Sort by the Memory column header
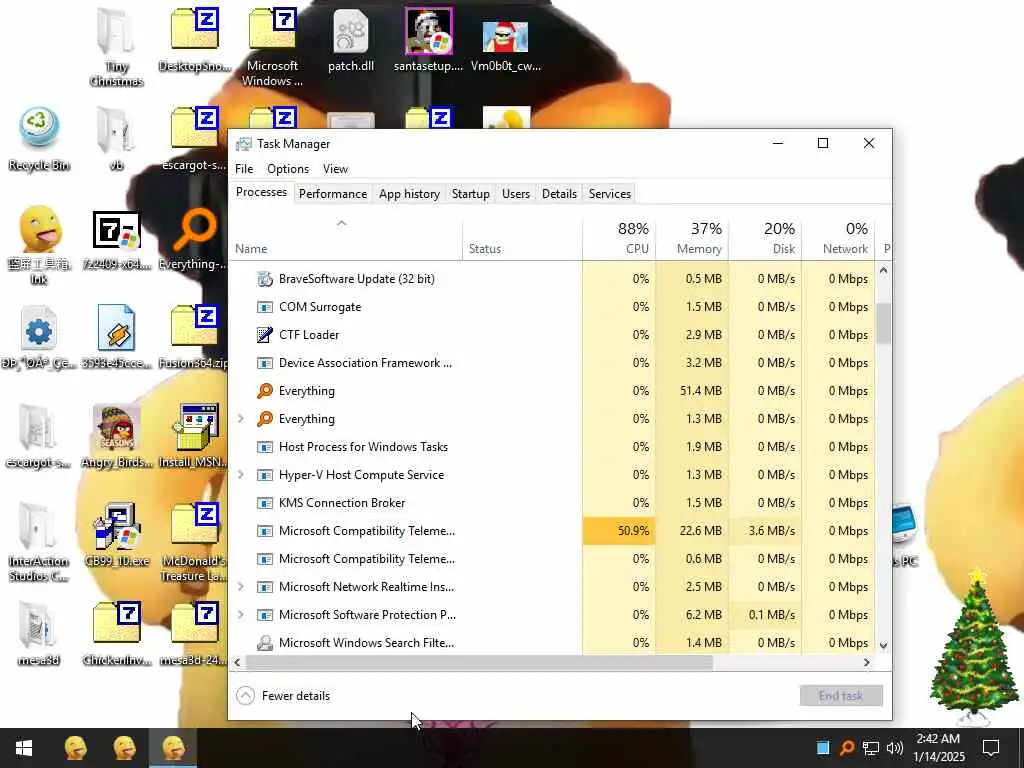 pos(693,238)
